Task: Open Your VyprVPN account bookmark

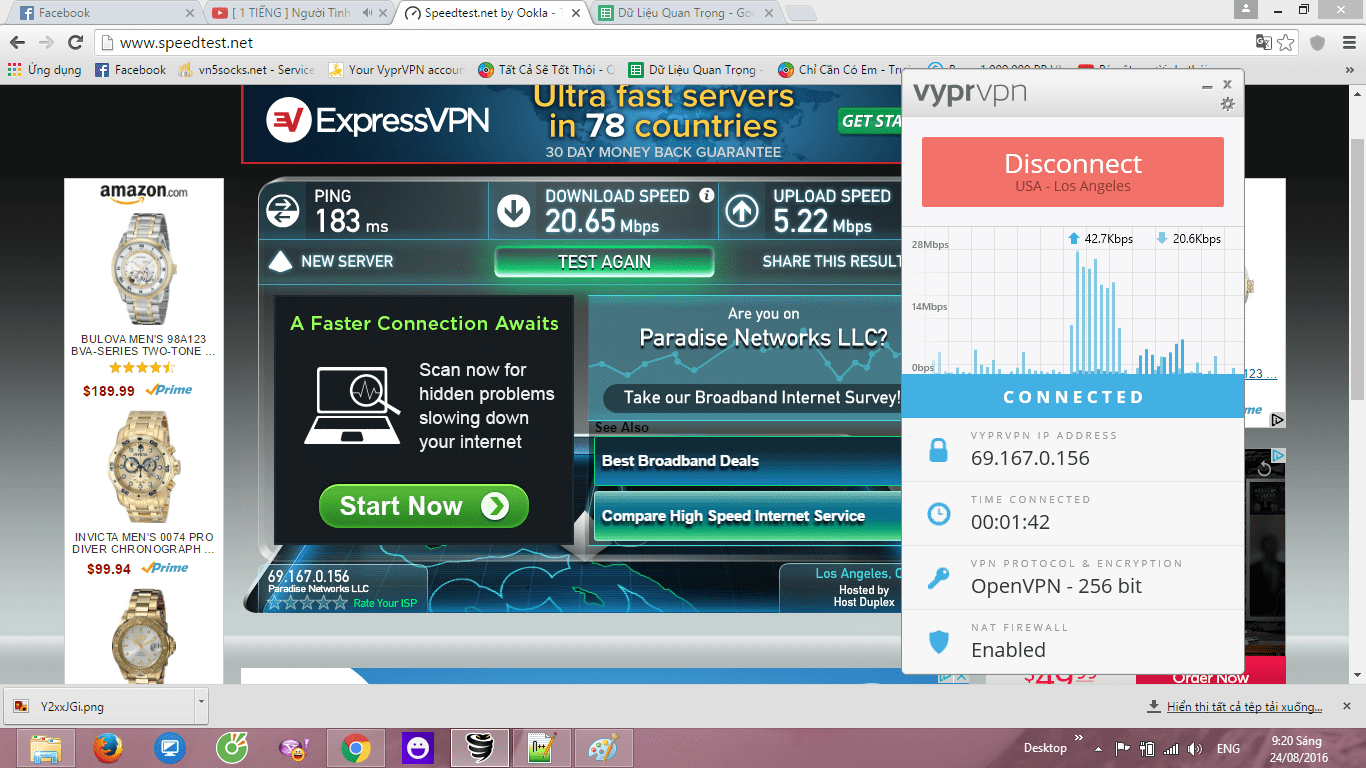Action: pos(396,70)
